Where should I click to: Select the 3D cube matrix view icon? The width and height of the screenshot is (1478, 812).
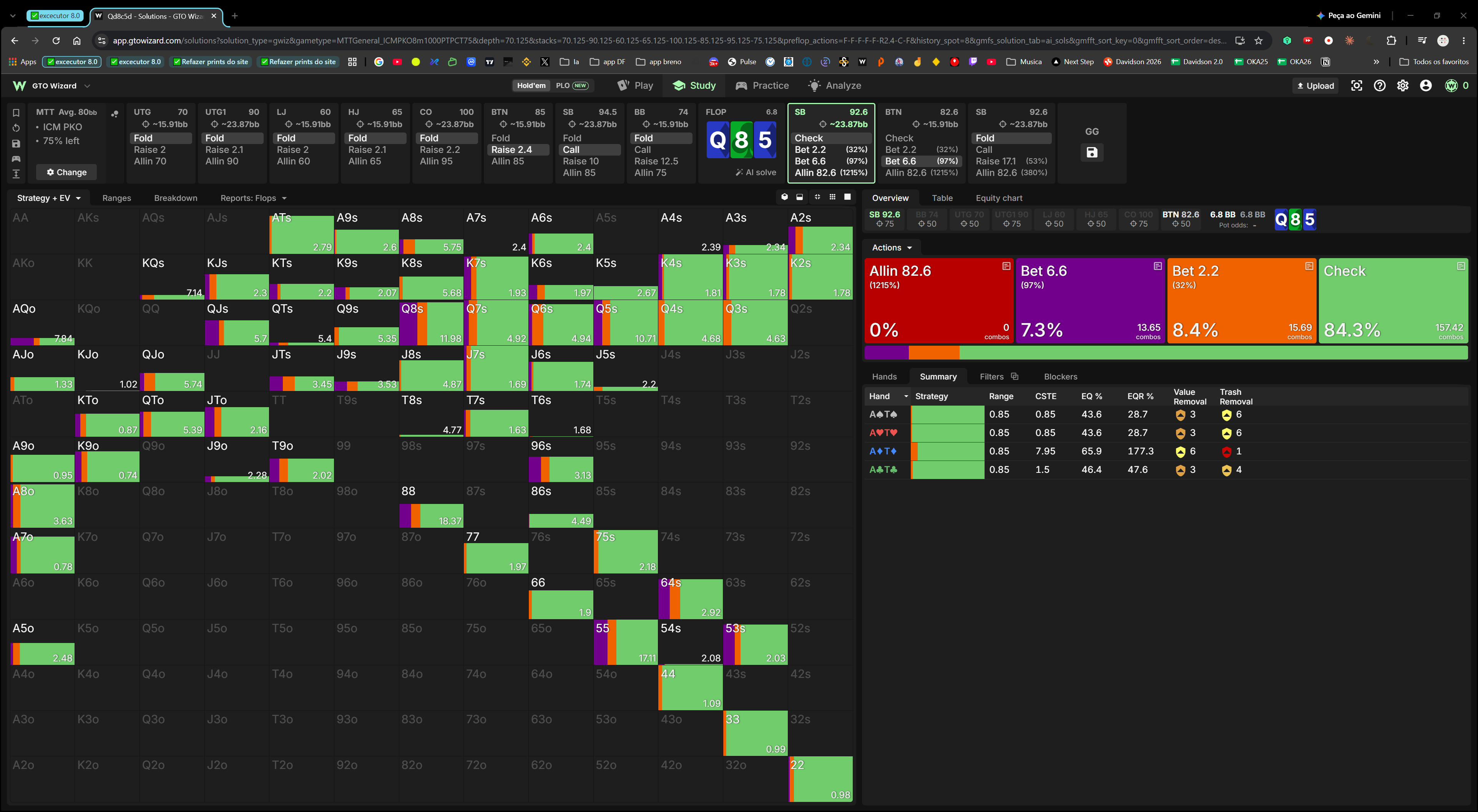tap(785, 197)
